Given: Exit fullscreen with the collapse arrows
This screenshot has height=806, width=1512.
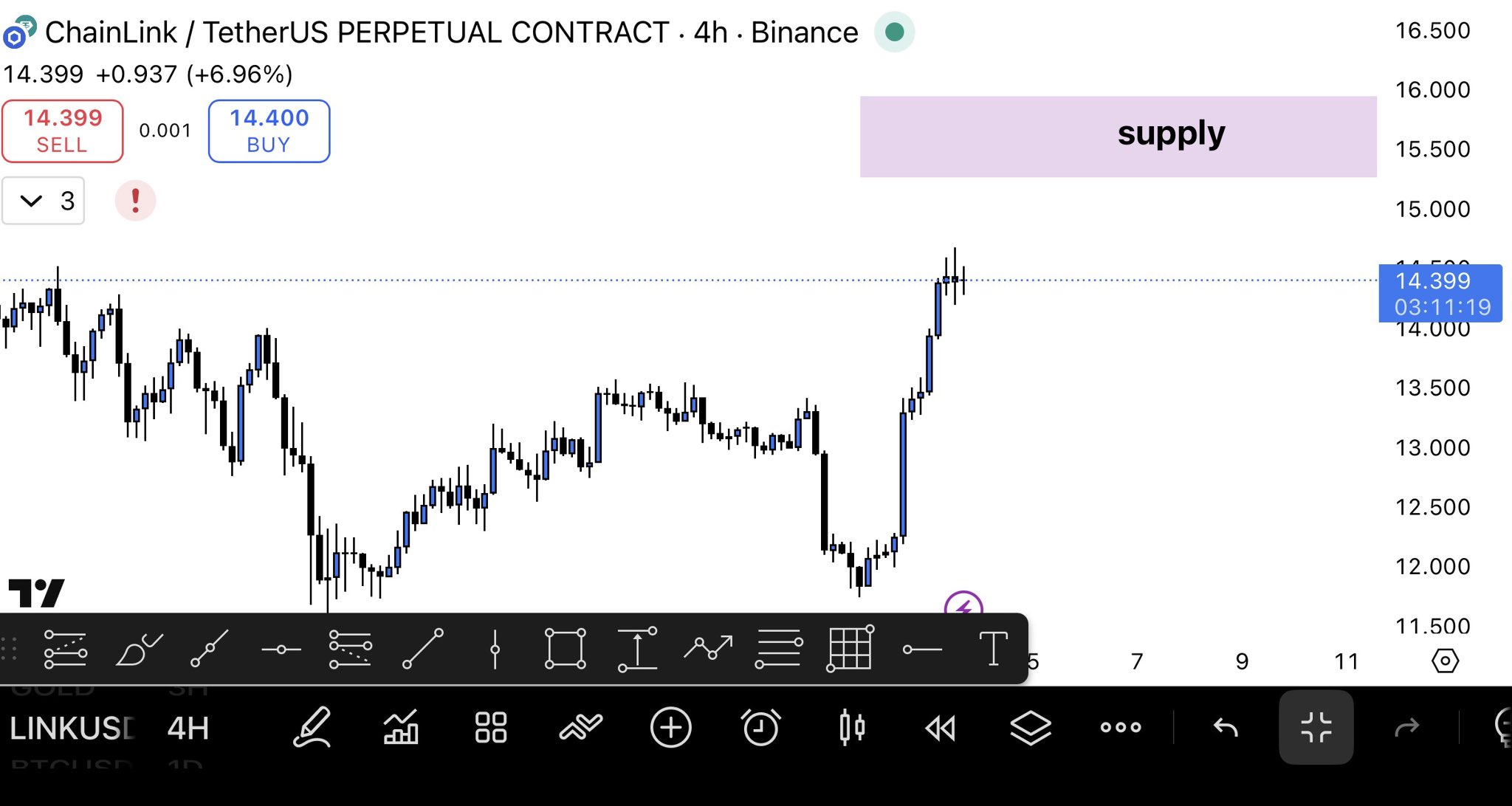Looking at the screenshot, I should (1316, 728).
